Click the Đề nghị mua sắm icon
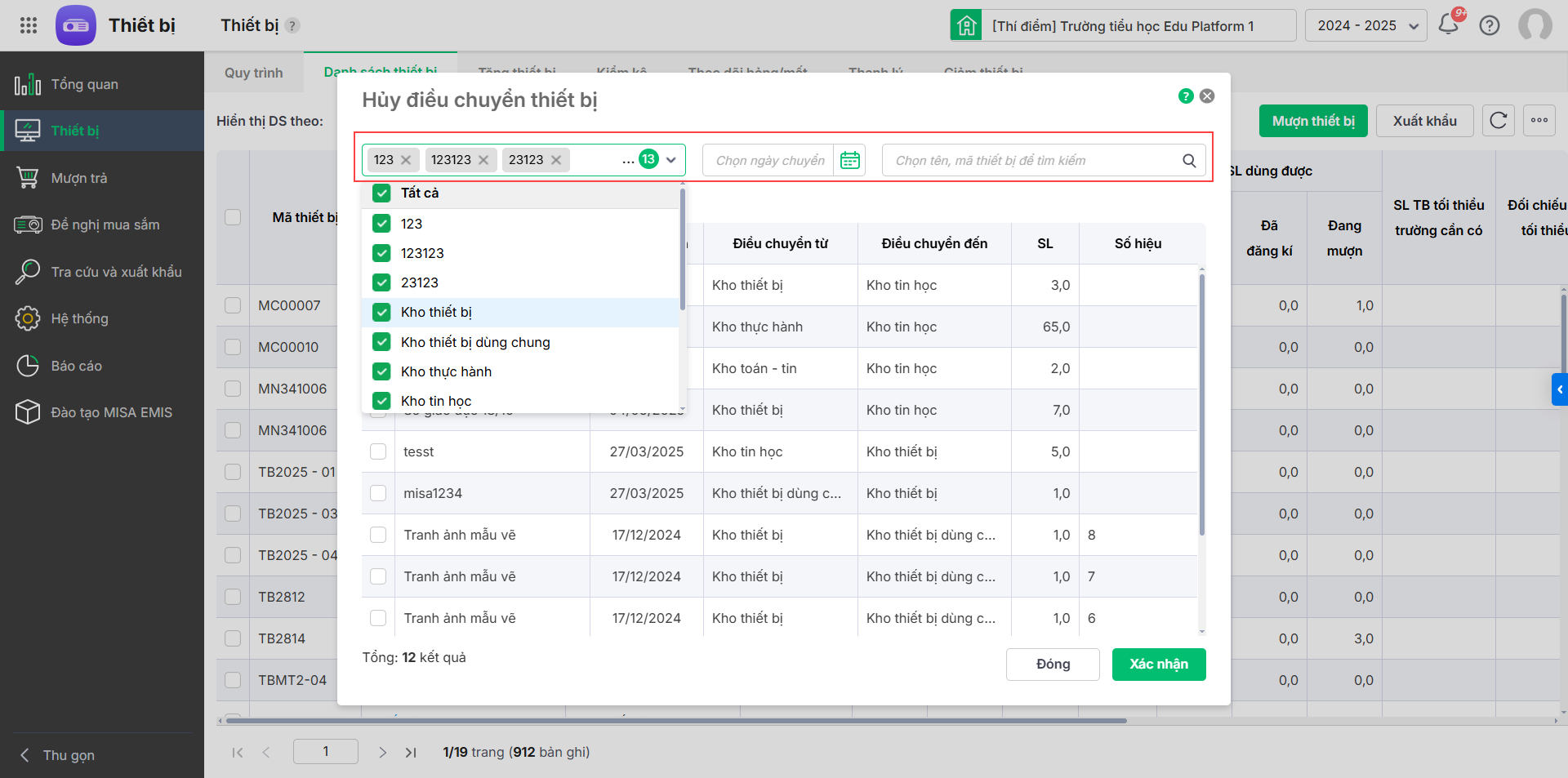Screen dimensions: 1568x778 tap(28, 225)
